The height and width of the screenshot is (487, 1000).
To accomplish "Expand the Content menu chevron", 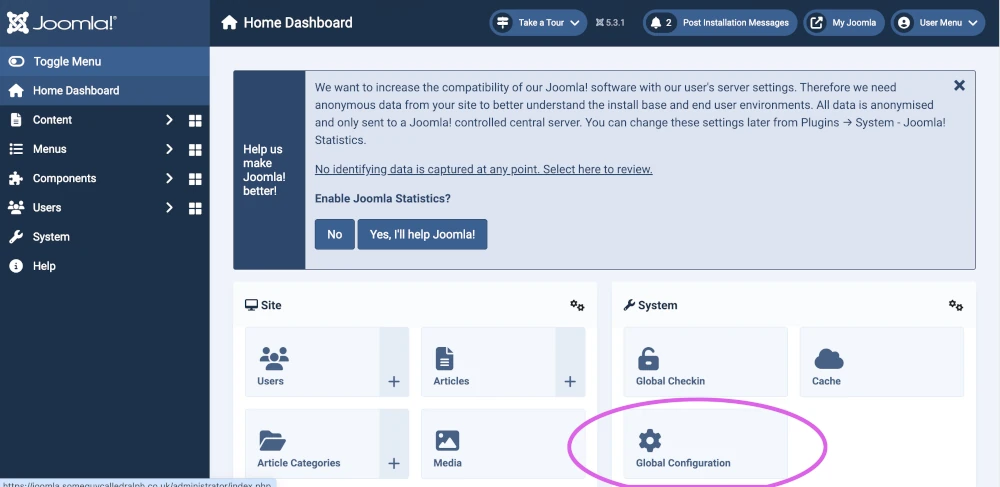I will tap(169, 120).
